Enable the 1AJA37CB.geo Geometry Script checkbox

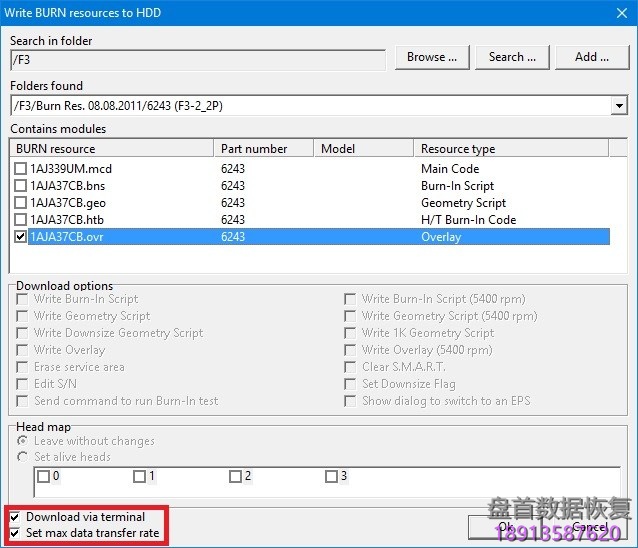21,203
